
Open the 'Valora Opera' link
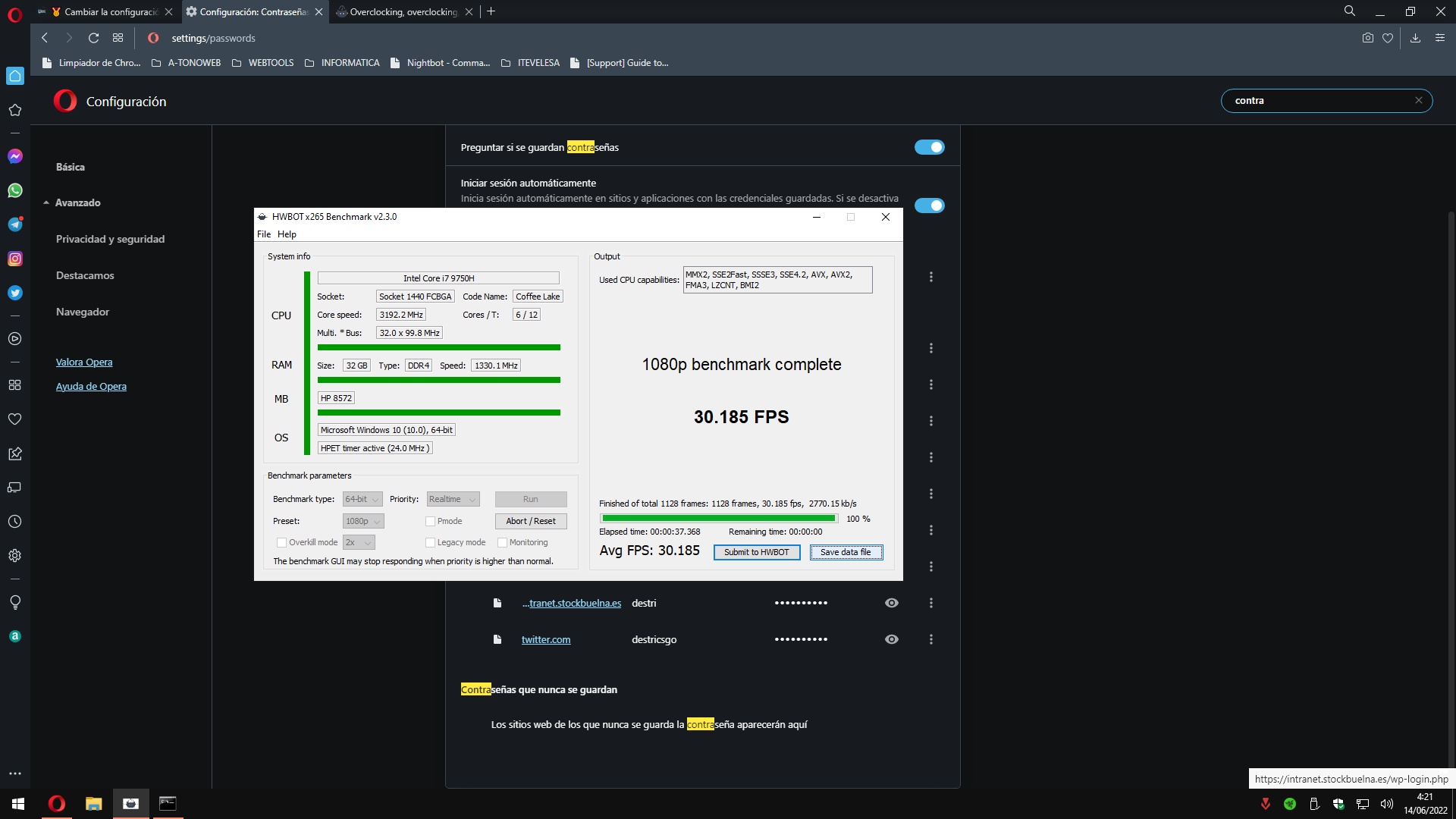tap(84, 362)
